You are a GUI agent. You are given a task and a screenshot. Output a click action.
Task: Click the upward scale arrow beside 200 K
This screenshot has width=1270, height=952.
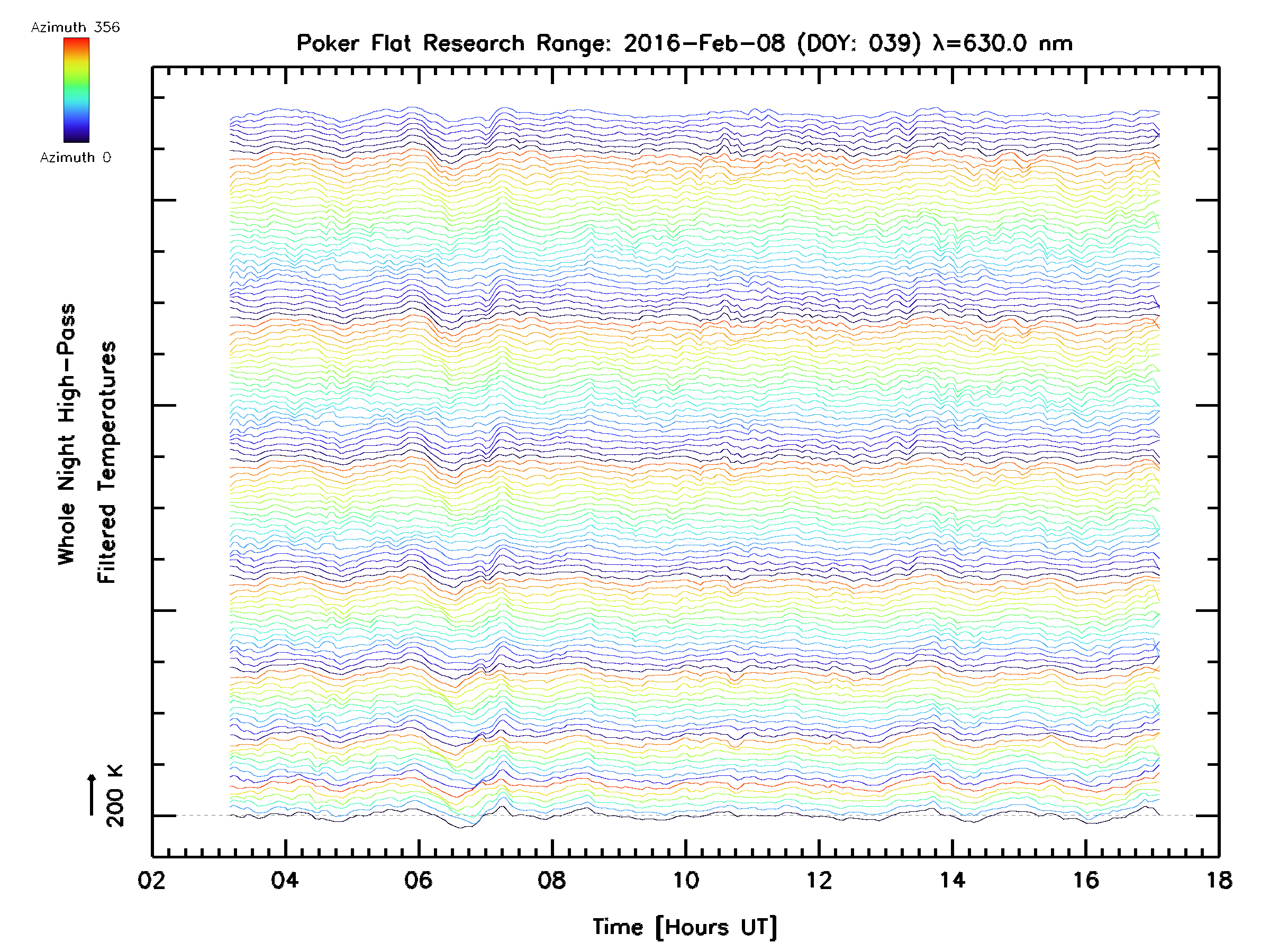click(x=92, y=795)
